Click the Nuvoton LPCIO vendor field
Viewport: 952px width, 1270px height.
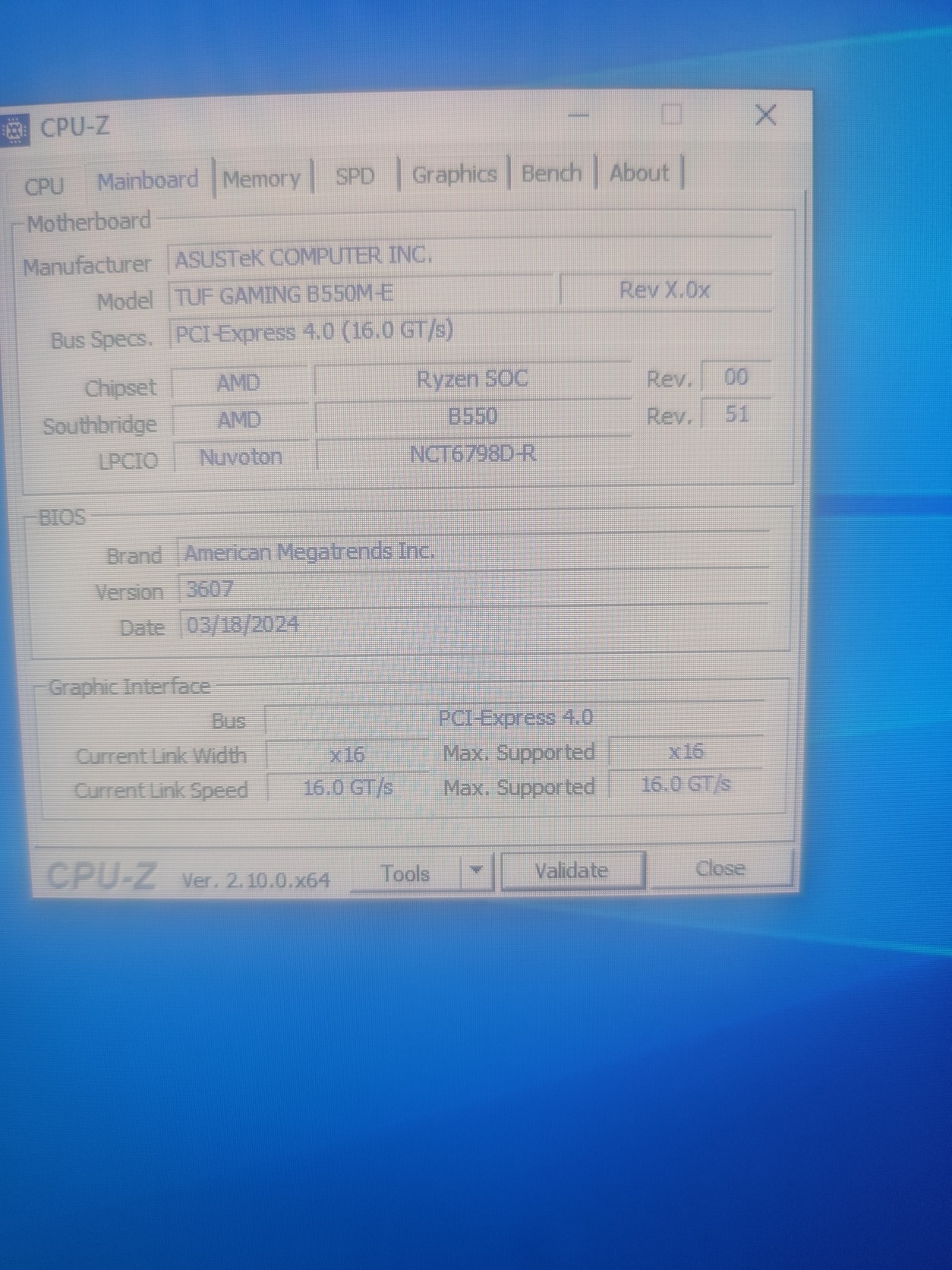pyautogui.click(x=241, y=457)
